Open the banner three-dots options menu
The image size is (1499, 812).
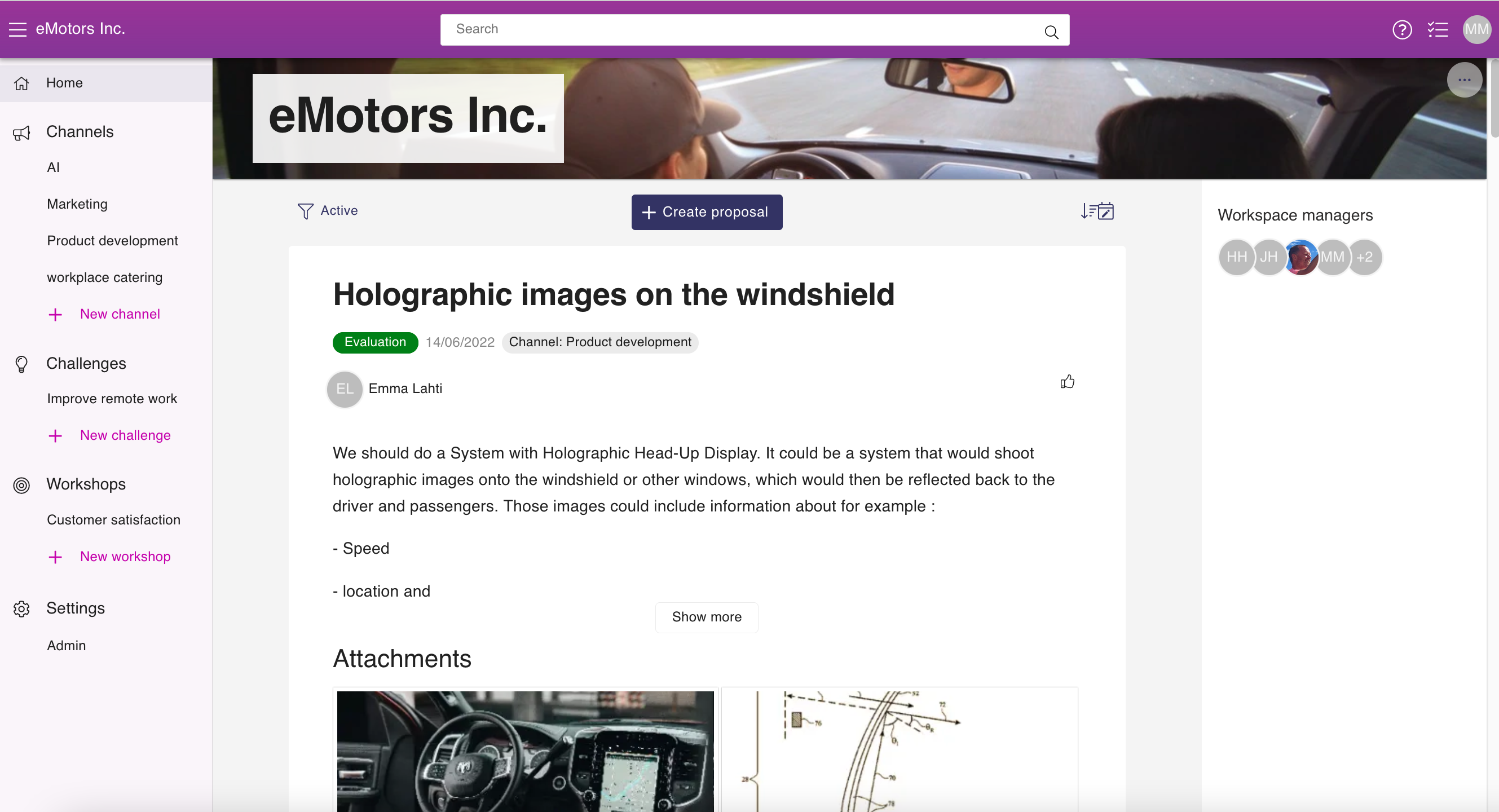point(1464,80)
